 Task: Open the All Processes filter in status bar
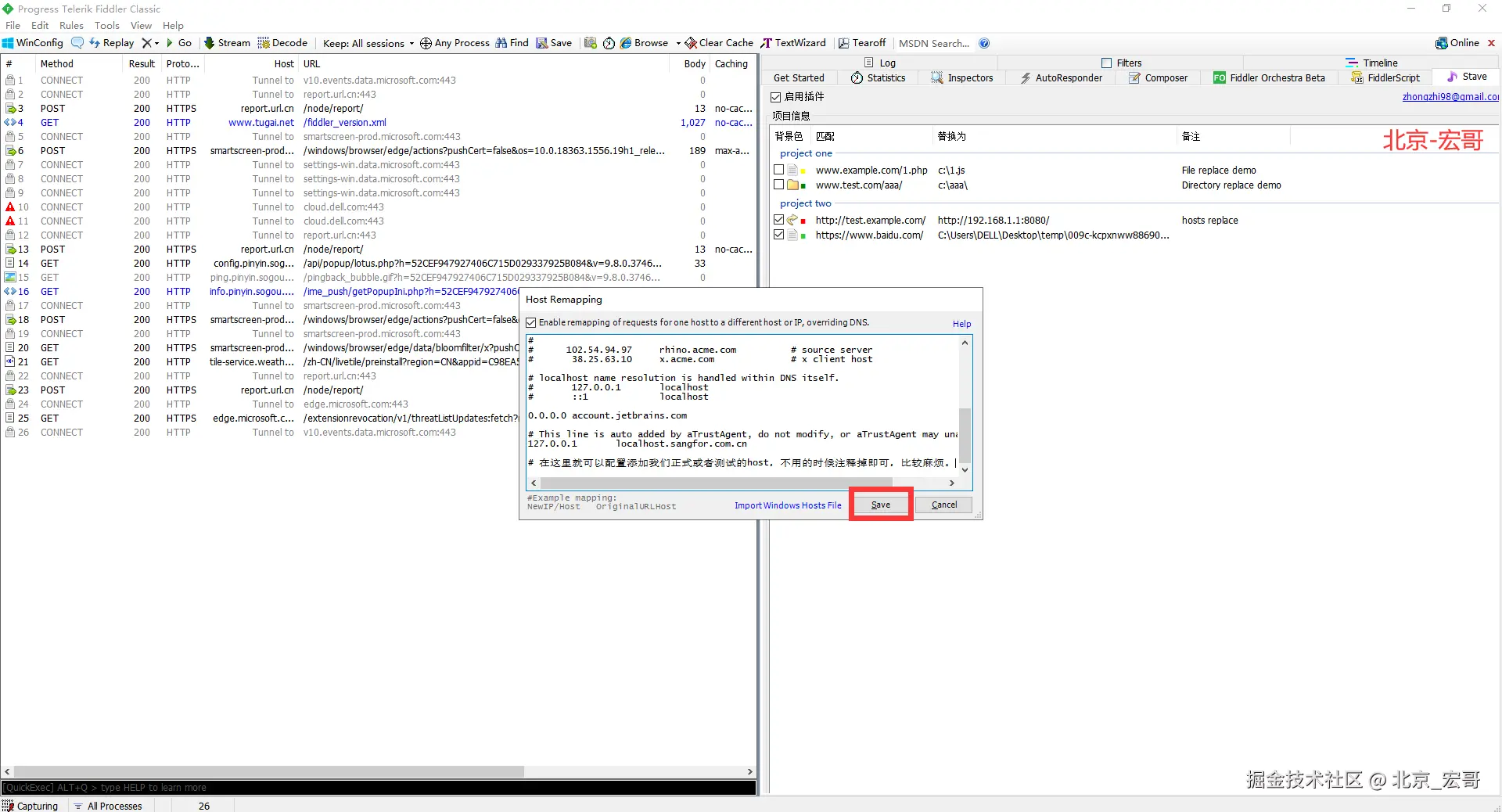(108, 806)
